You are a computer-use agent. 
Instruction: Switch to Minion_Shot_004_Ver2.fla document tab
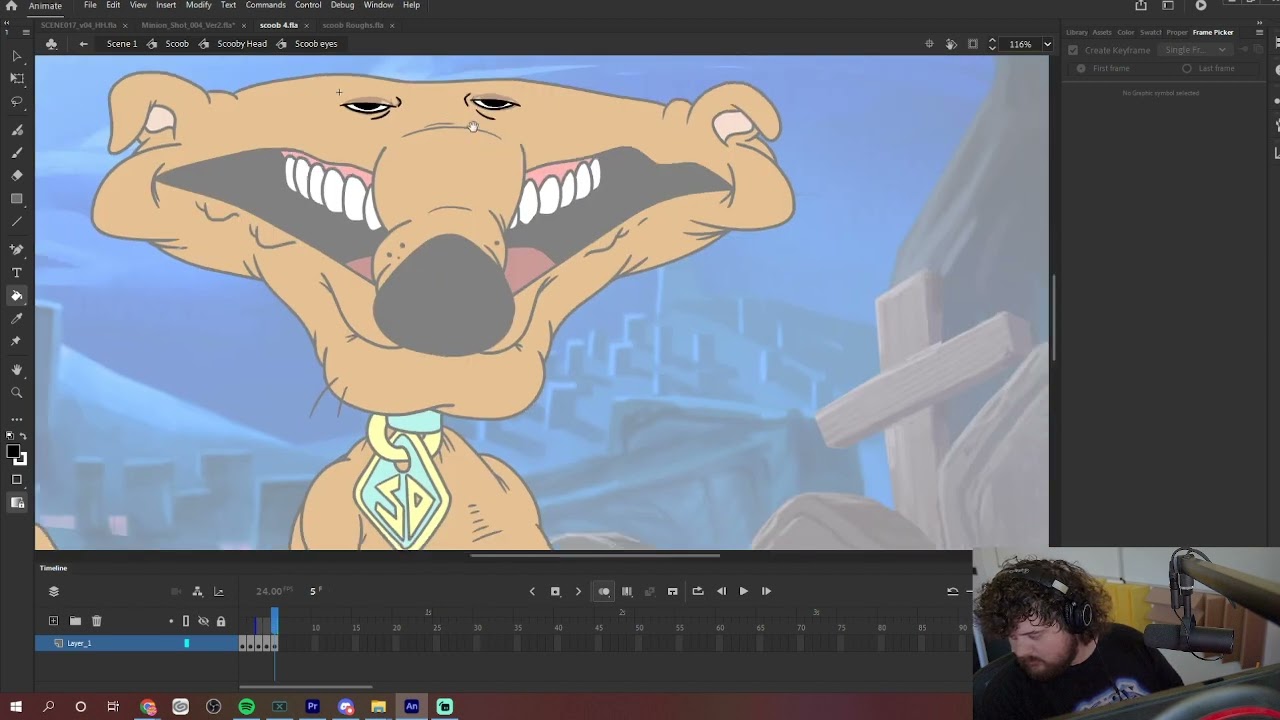pos(188,25)
